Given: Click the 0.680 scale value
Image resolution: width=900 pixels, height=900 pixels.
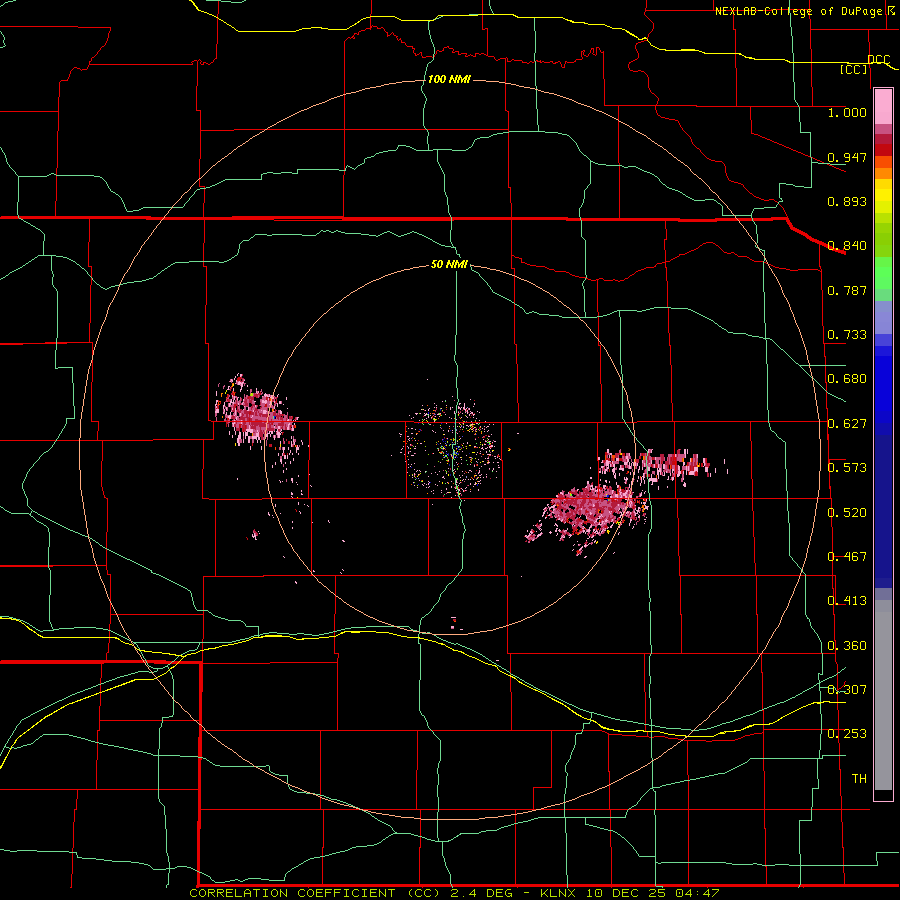Looking at the screenshot, I should tap(847, 379).
